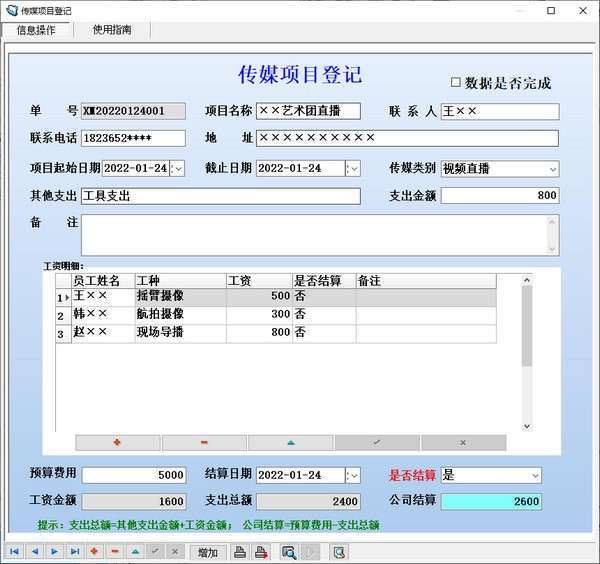Open 结算日期 date dropdown
600x564 pixels.
click(x=353, y=475)
